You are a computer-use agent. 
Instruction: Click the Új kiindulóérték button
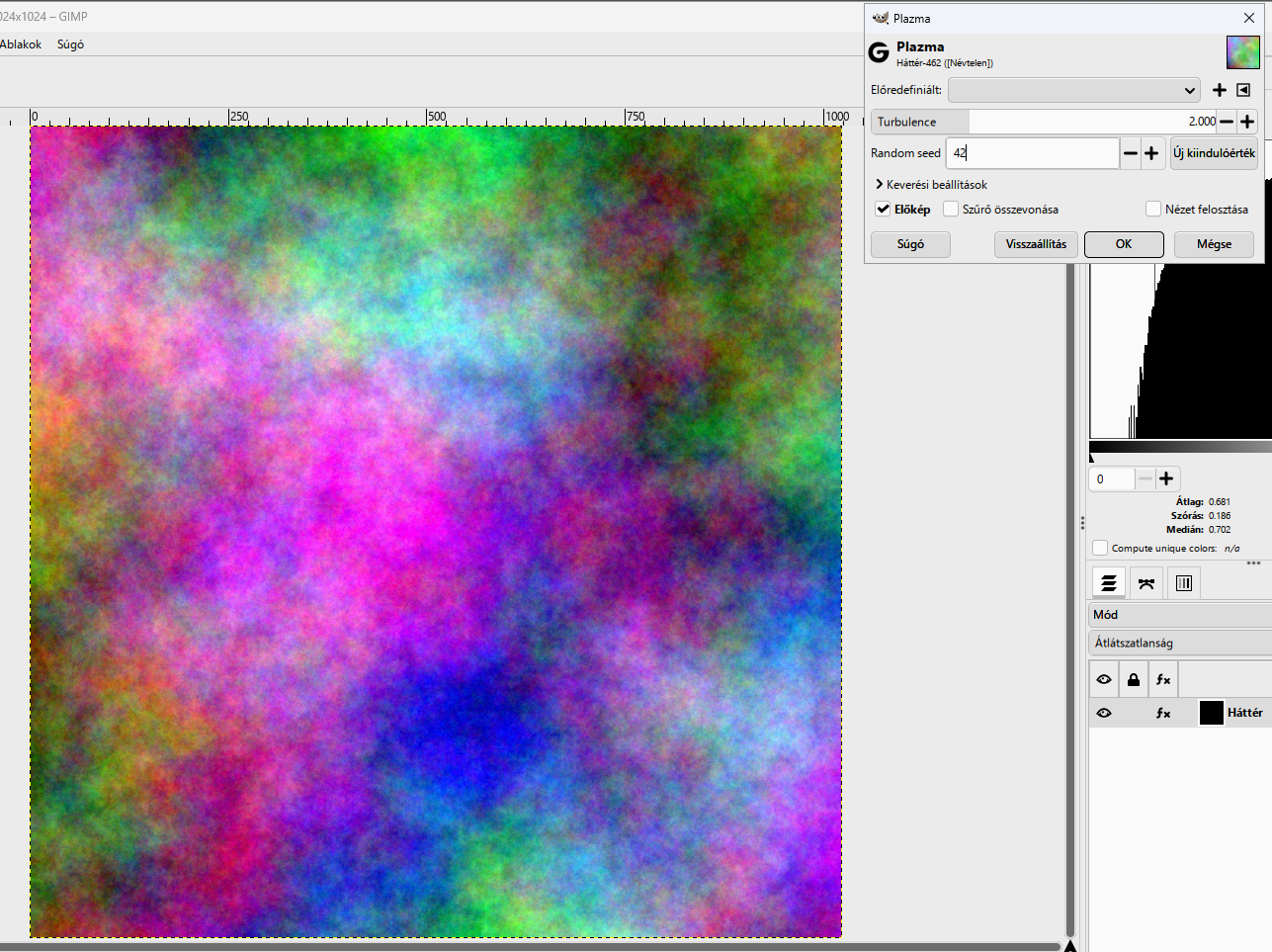point(1214,153)
